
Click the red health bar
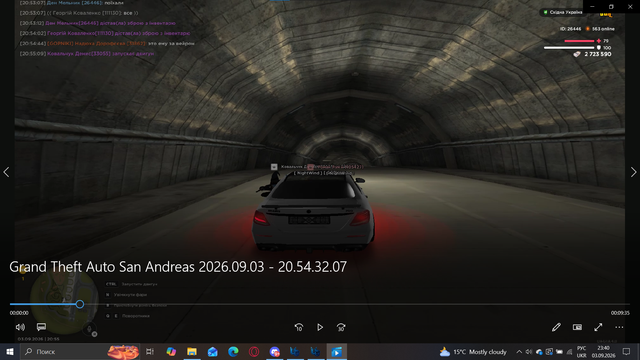[x=579, y=41]
